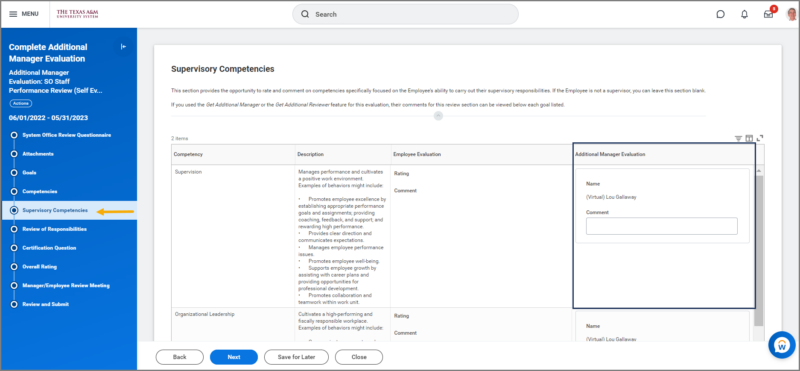Go to Attachments step
This screenshot has width=800, height=371.
click(38, 154)
